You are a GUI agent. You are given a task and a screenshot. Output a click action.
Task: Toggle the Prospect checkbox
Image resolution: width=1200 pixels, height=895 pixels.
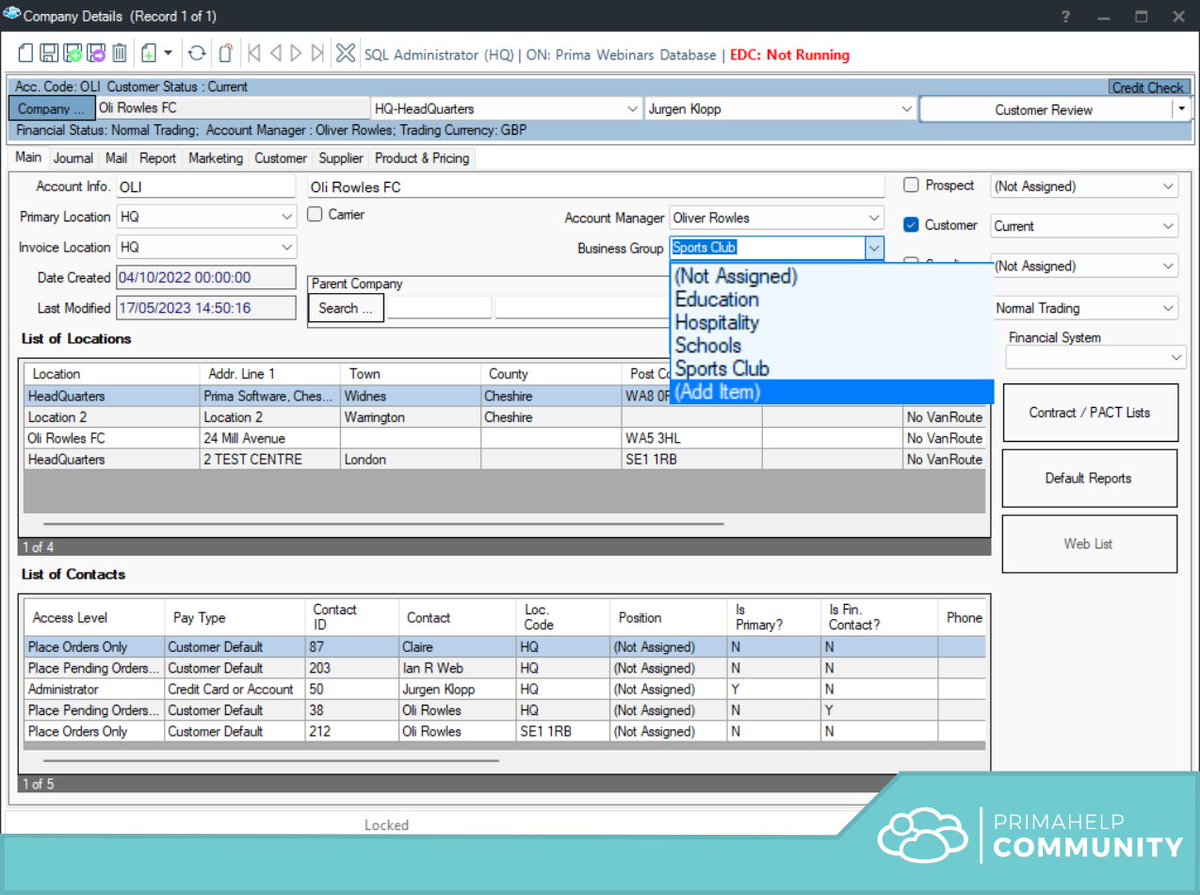click(x=911, y=185)
